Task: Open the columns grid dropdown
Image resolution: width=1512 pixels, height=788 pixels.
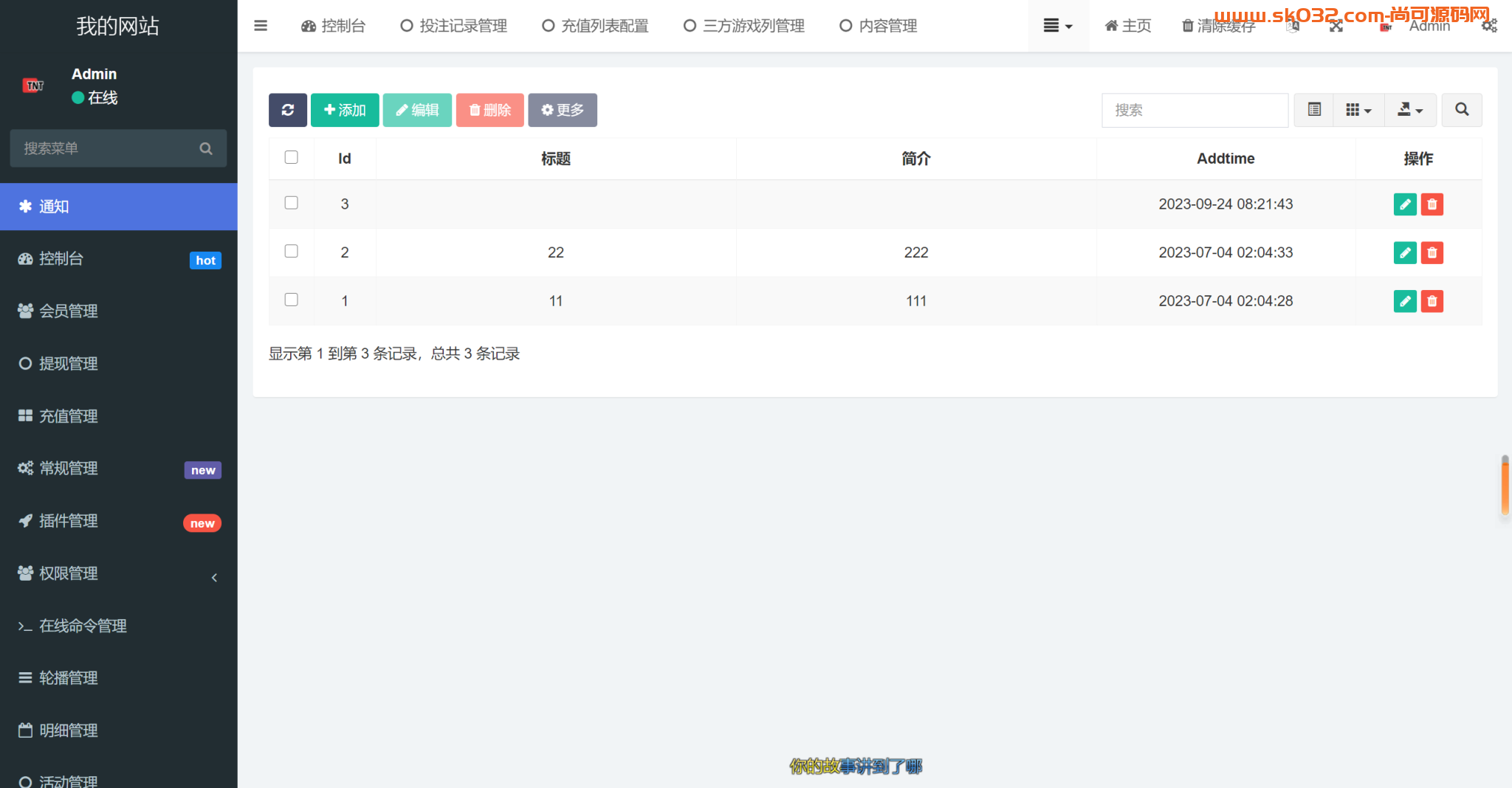Action: pyautogui.click(x=1358, y=110)
